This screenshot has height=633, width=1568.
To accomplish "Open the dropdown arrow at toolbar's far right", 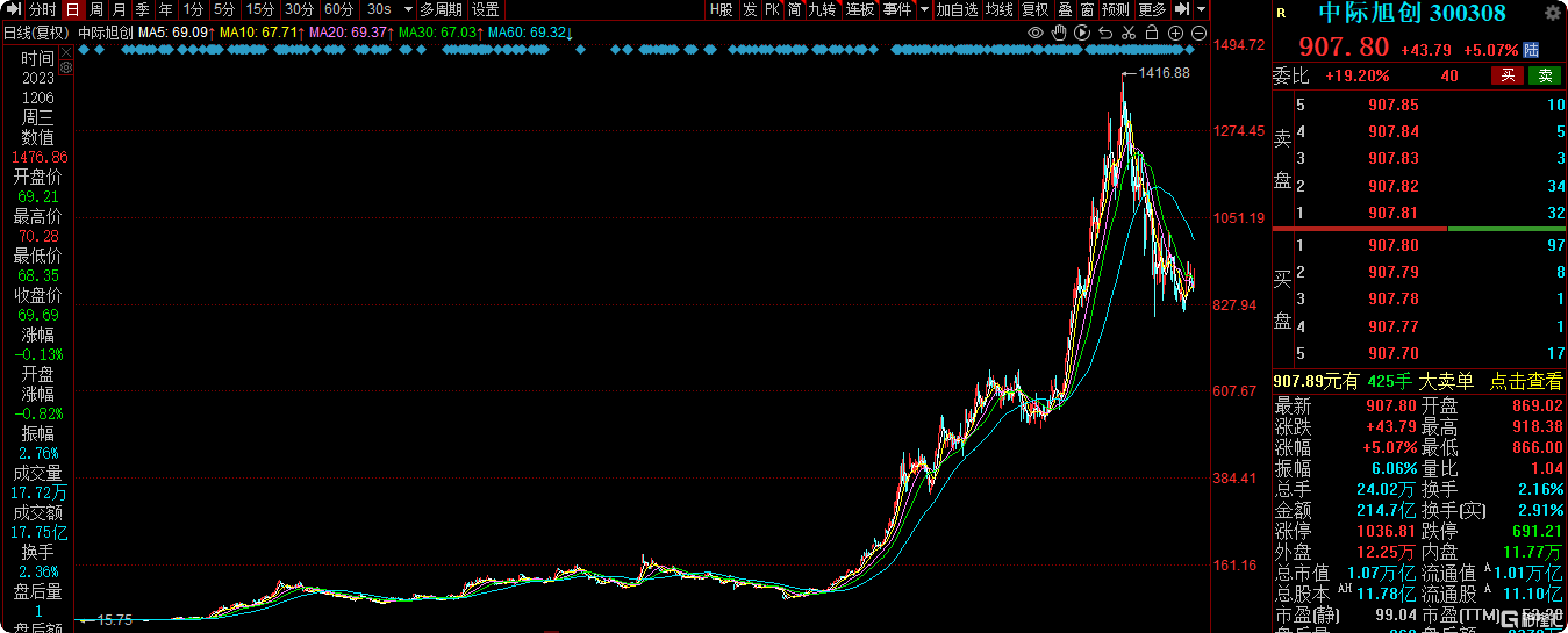I will click(x=1201, y=10).
